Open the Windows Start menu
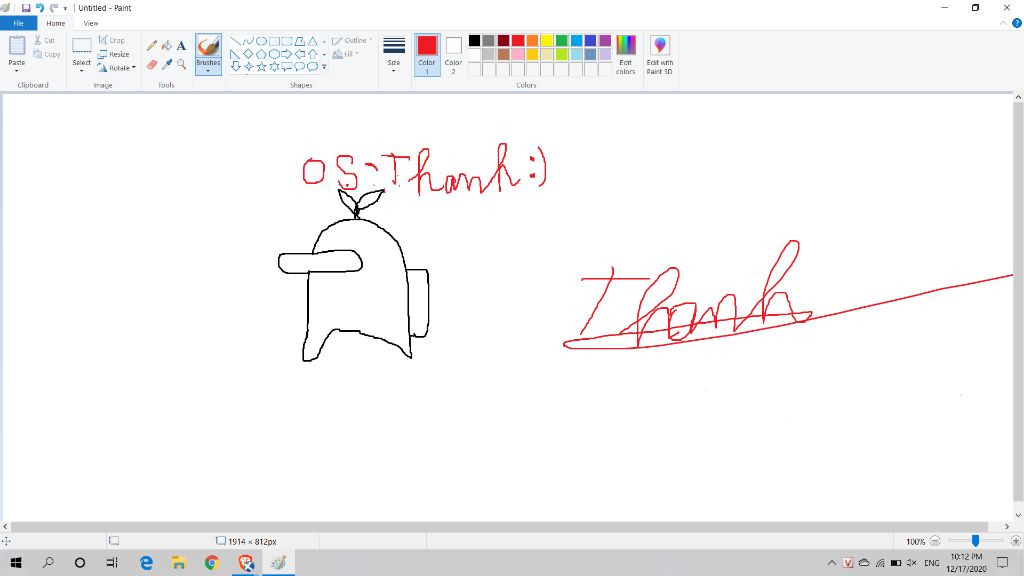 click(x=16, y=562)
